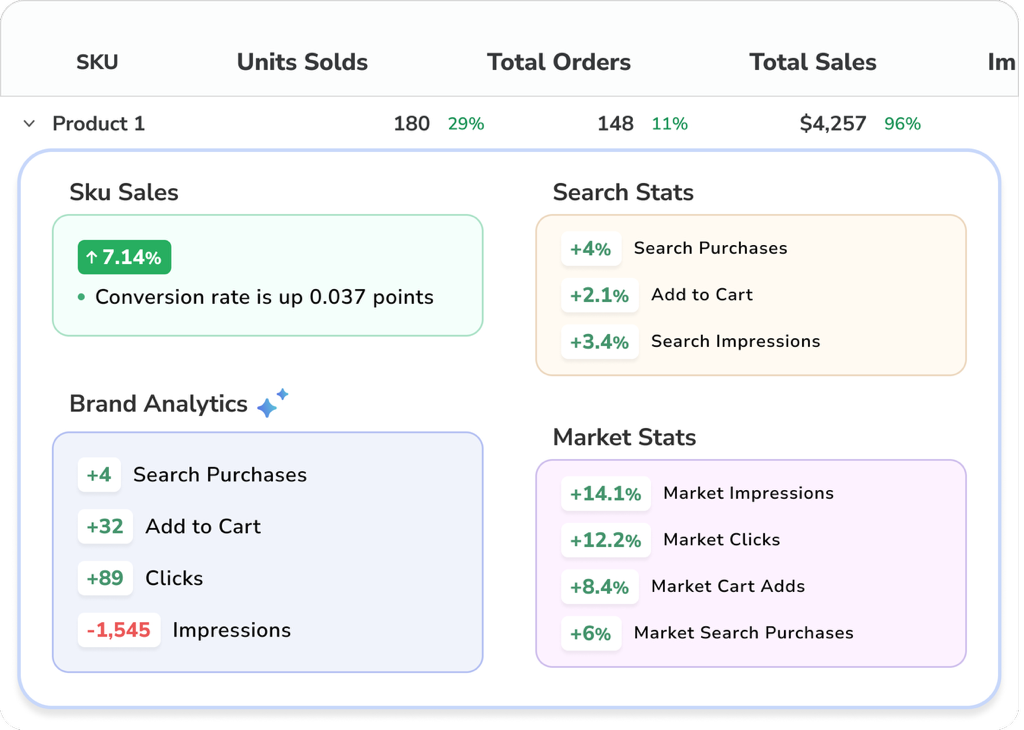Click the +32 Add to Cart badge
Viewport: 1024px width, 730px height.
[x=105, y=526]
